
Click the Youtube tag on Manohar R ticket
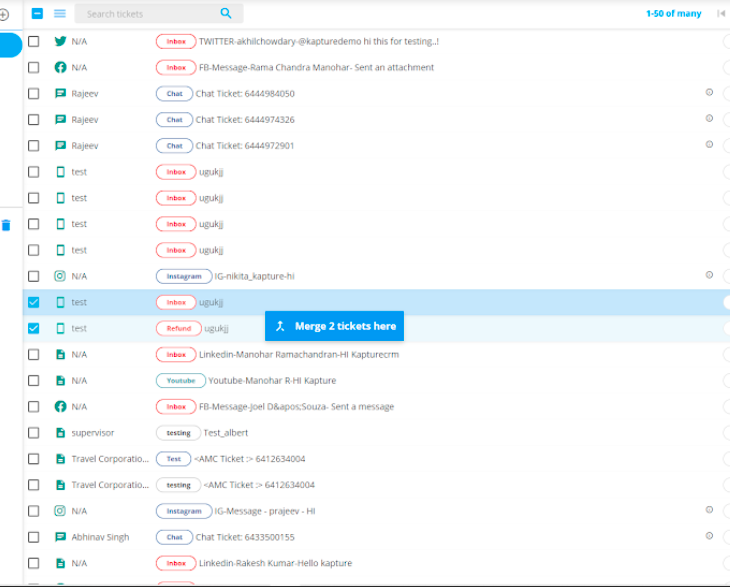point(181,380)
